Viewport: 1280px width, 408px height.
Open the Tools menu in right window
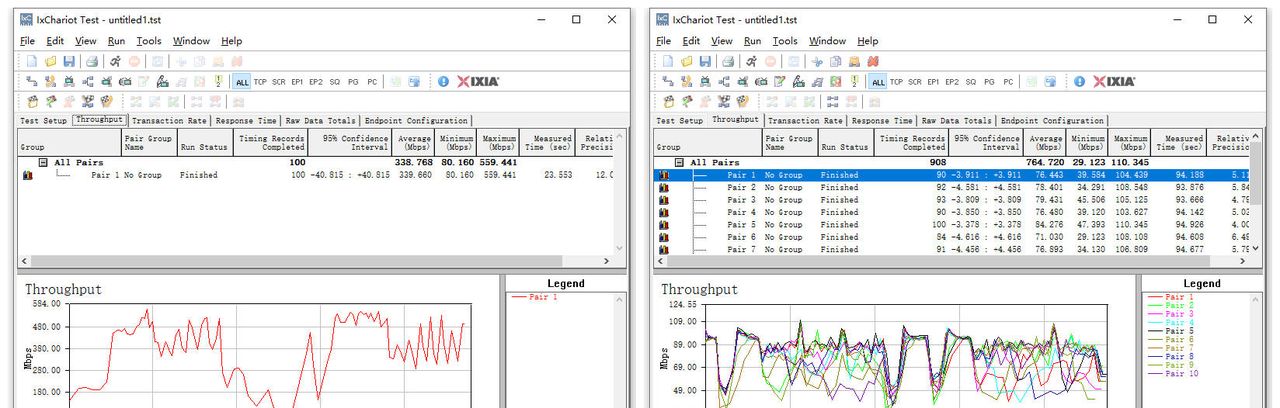point(785,41)
